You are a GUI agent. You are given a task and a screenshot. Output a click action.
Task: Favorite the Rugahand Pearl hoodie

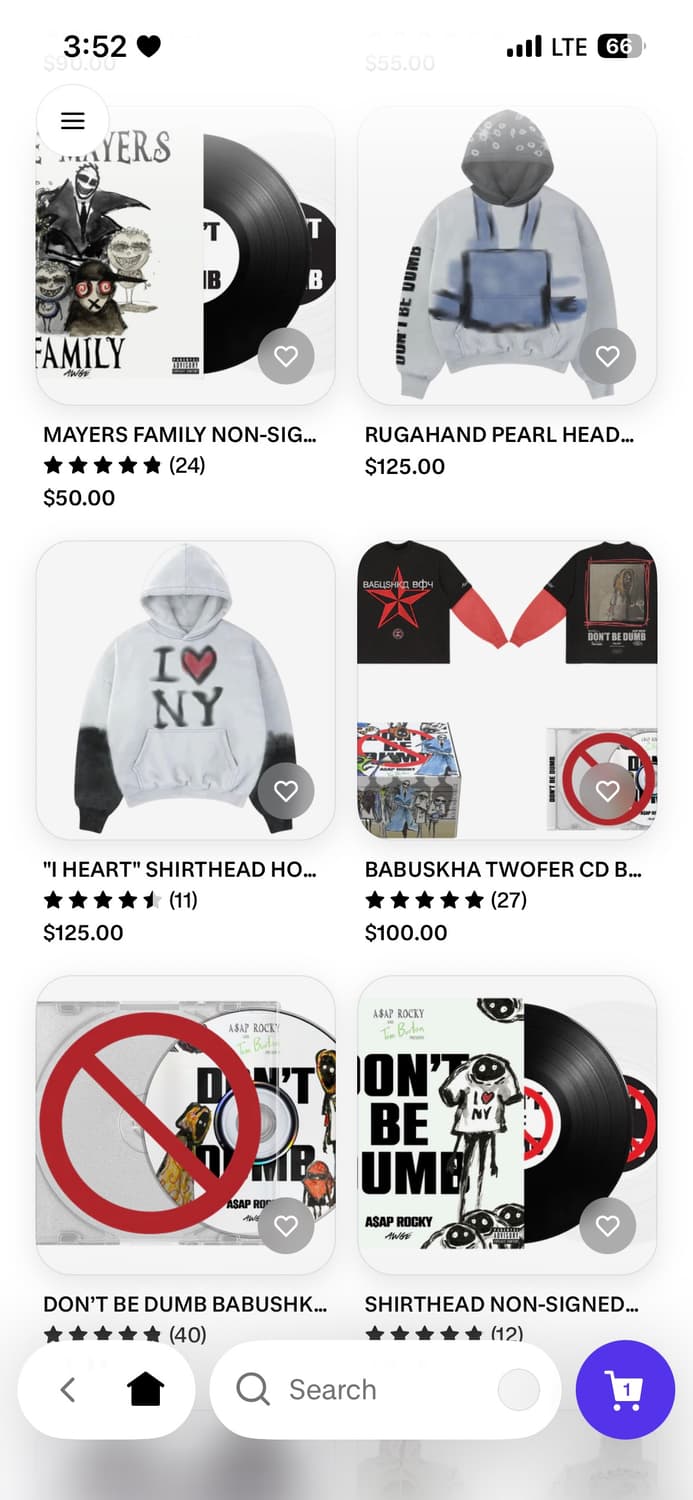608,356
